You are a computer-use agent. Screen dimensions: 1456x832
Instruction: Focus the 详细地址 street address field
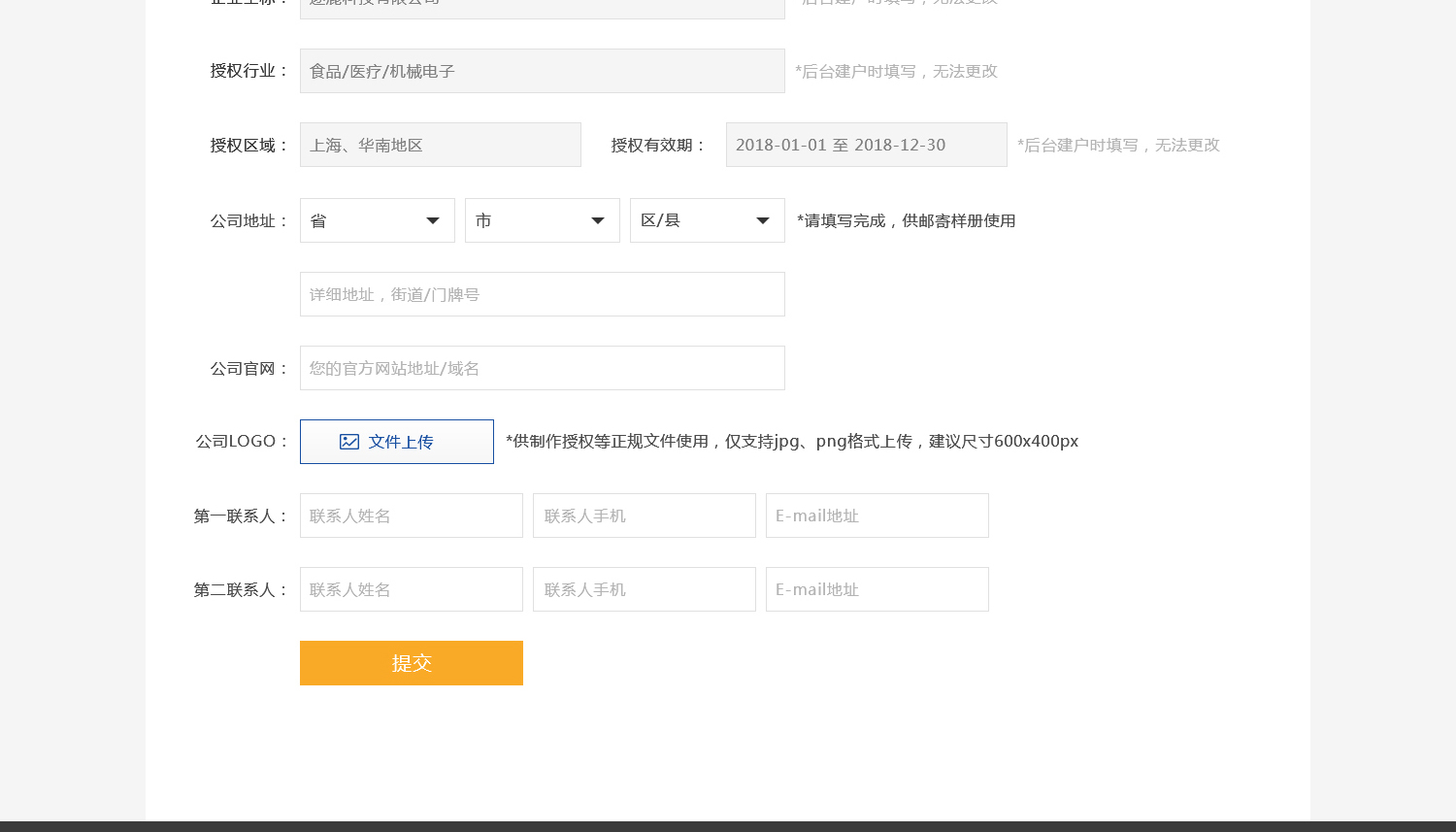(x=542, y=294)
